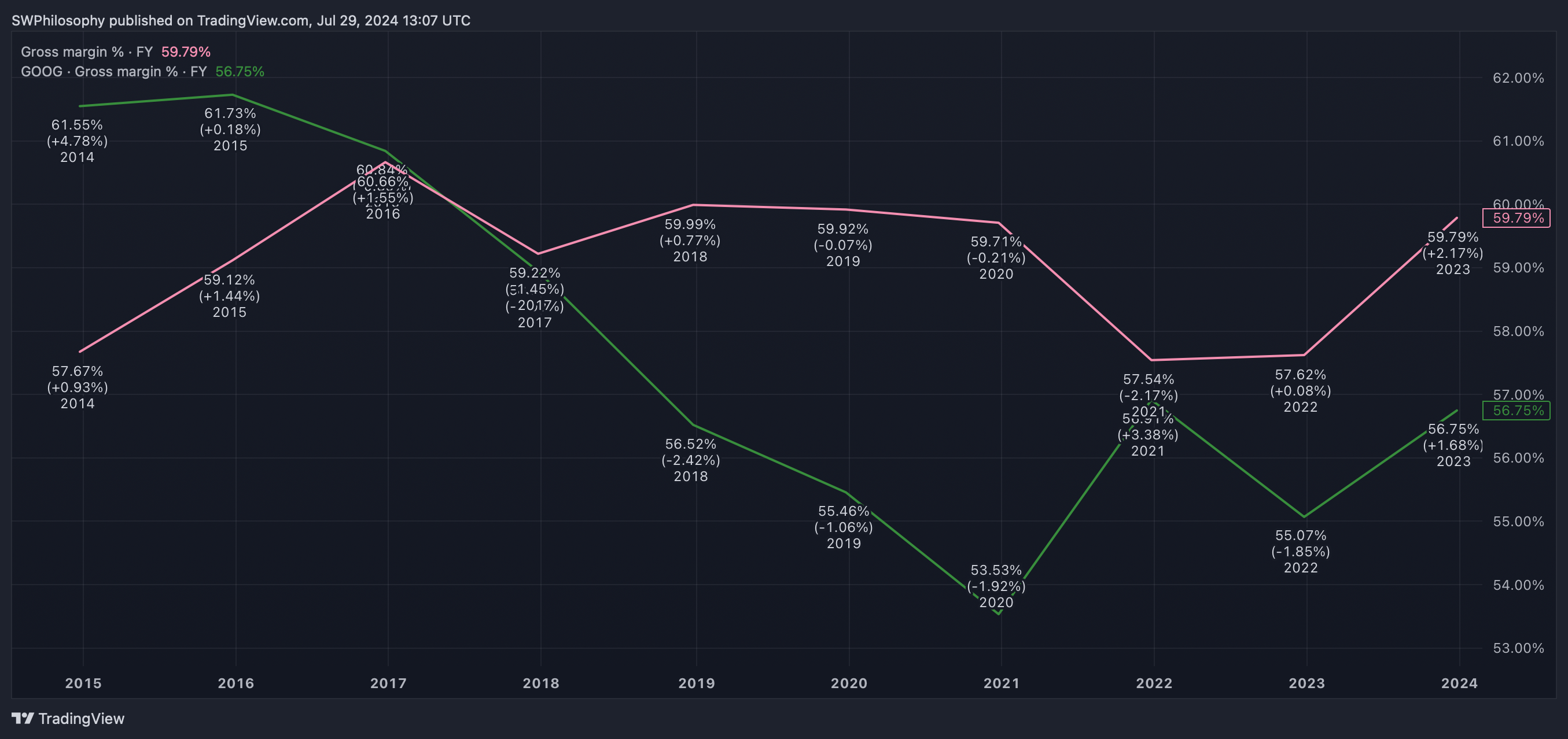The width and height of the screenshot is (1568, 739).
Task: Click the 2024 year on time axis
Action: tap(1459, 683)
